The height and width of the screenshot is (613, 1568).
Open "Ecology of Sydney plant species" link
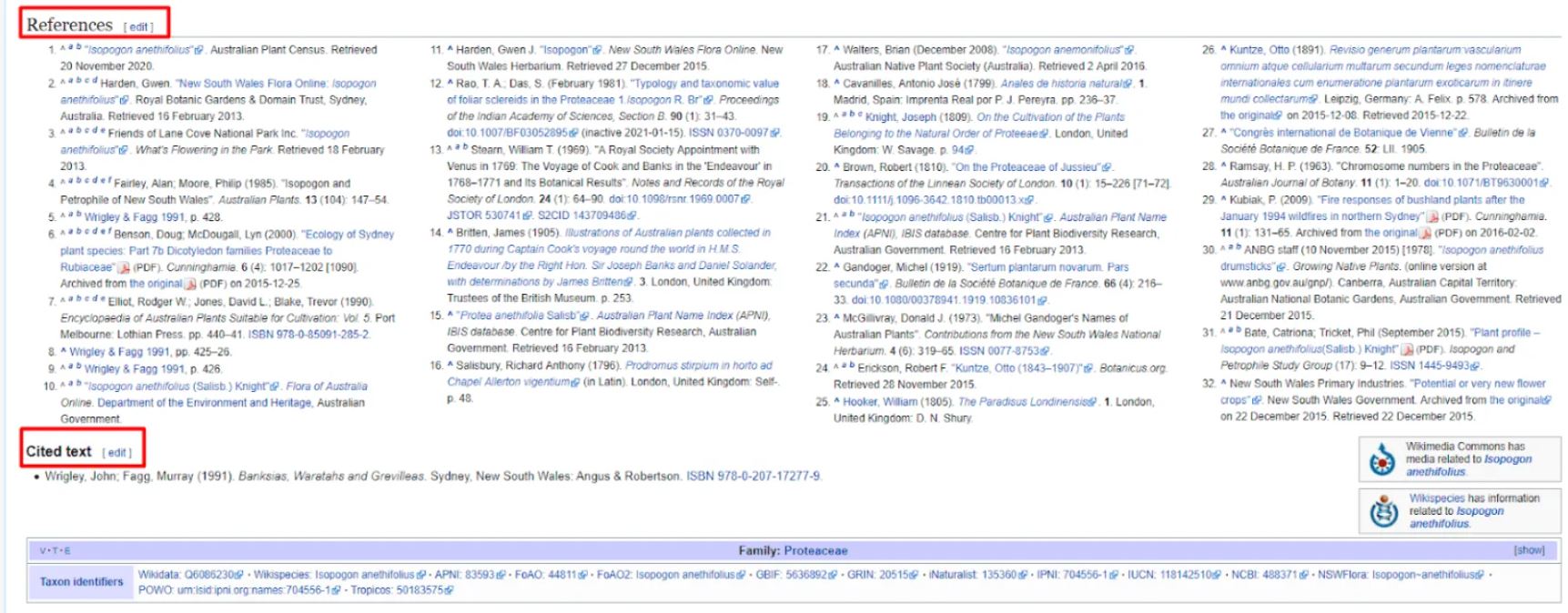(227, 251)
